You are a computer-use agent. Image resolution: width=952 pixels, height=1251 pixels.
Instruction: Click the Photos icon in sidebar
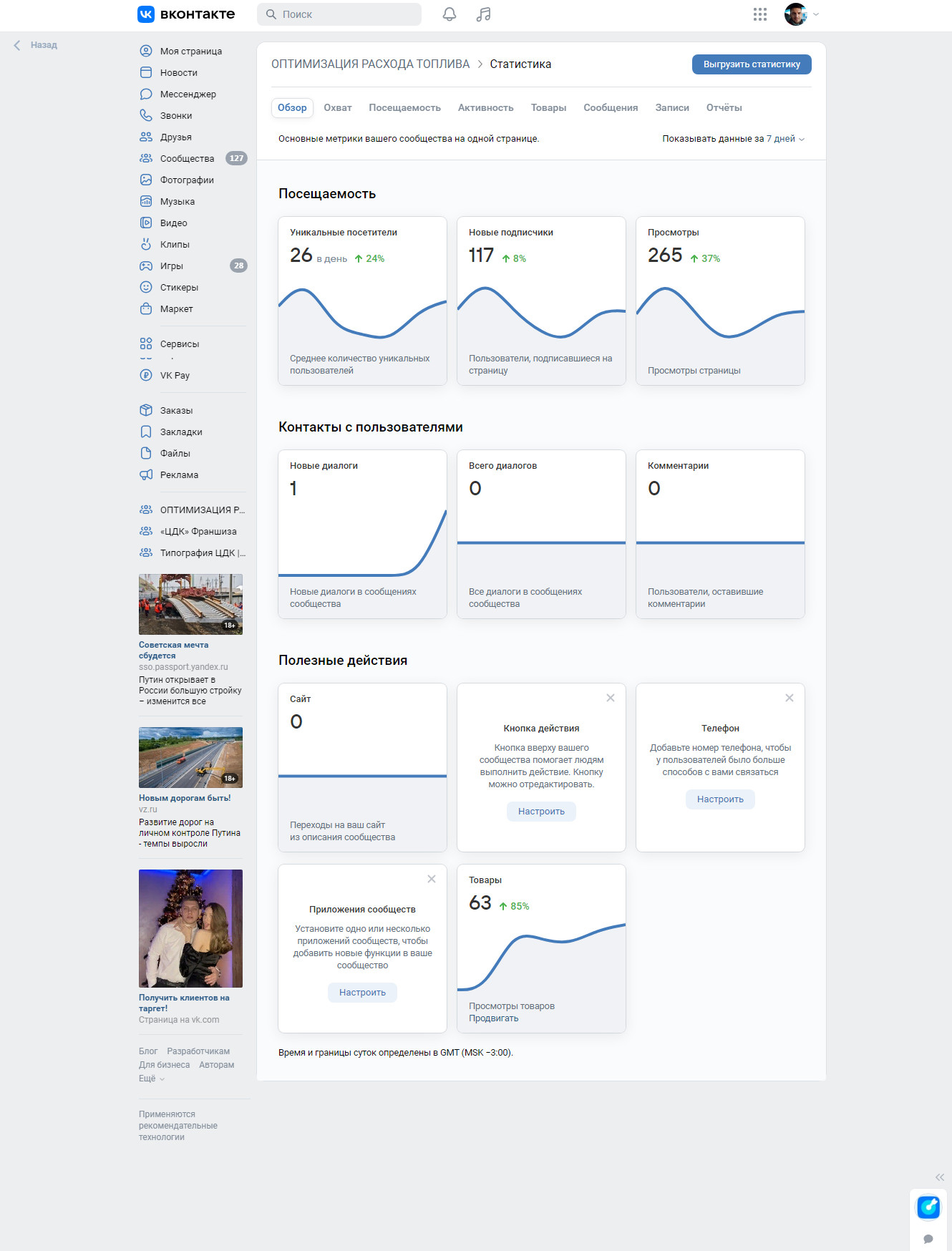tap(146, 180)
